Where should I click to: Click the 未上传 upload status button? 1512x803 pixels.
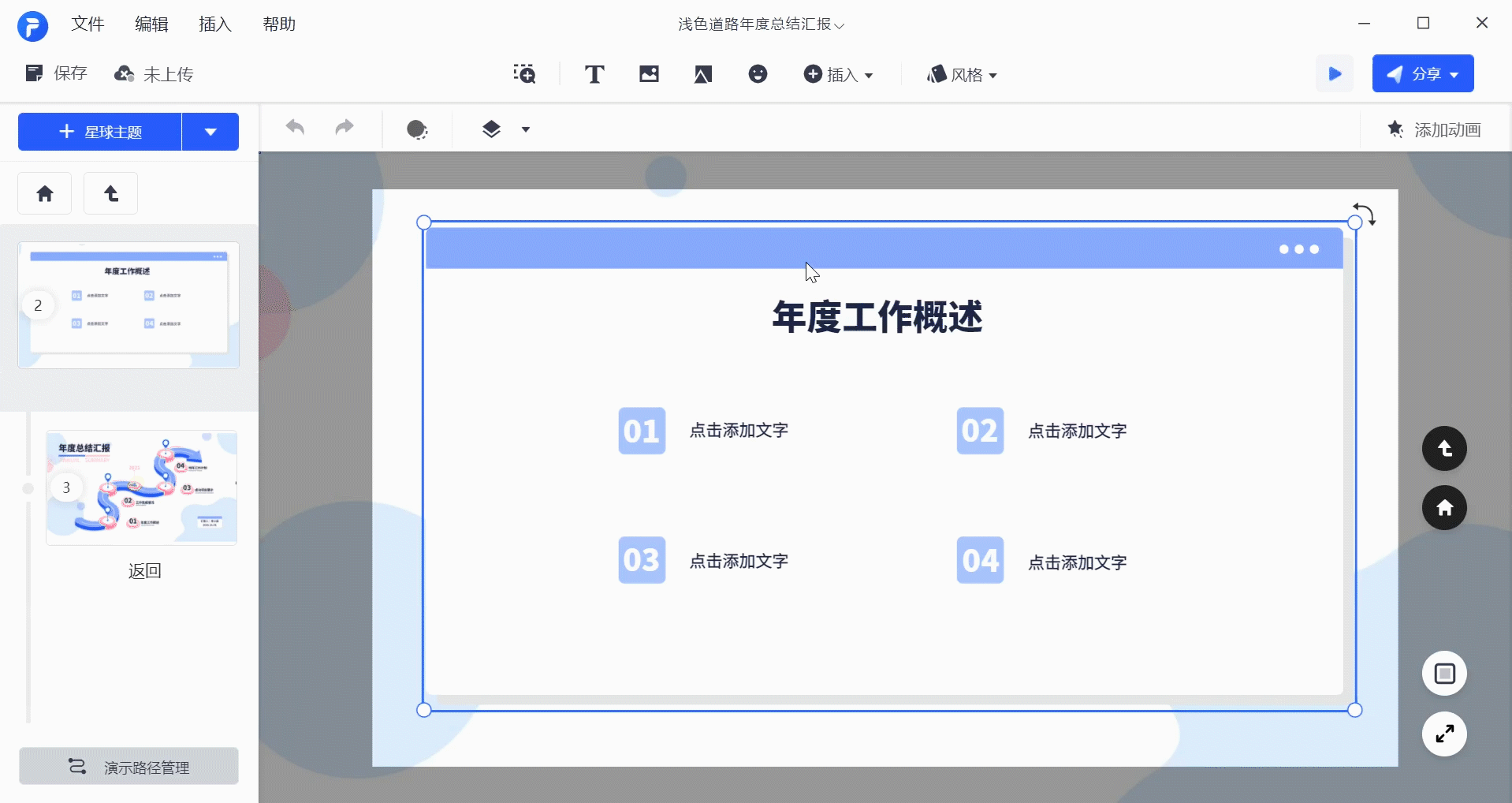click(x=154, y=74)
